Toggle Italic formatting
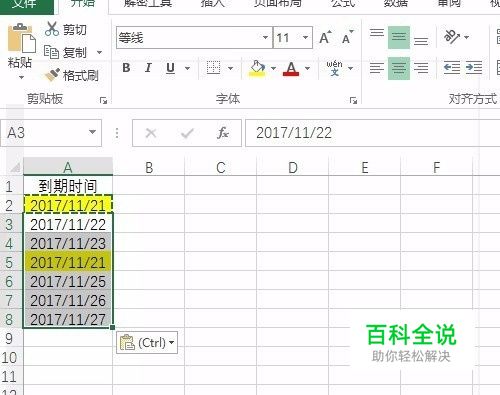The height and width of the screenshot is (395, 500). click(148, 68)
